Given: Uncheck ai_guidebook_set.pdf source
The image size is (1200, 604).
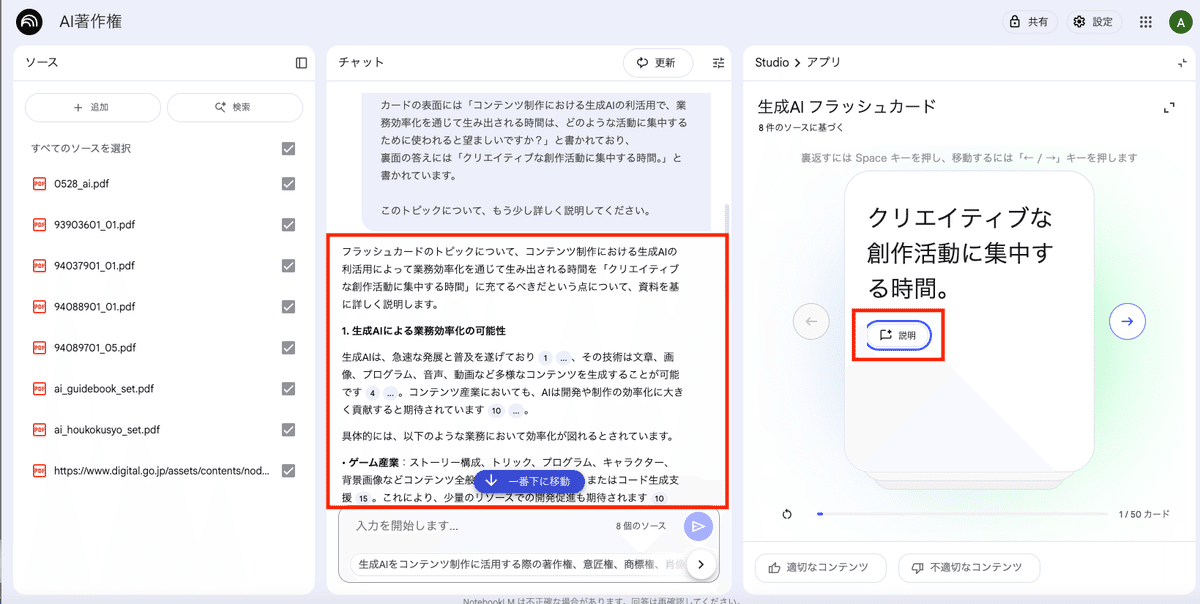Looking at the screenshot, I should point(288,389).
